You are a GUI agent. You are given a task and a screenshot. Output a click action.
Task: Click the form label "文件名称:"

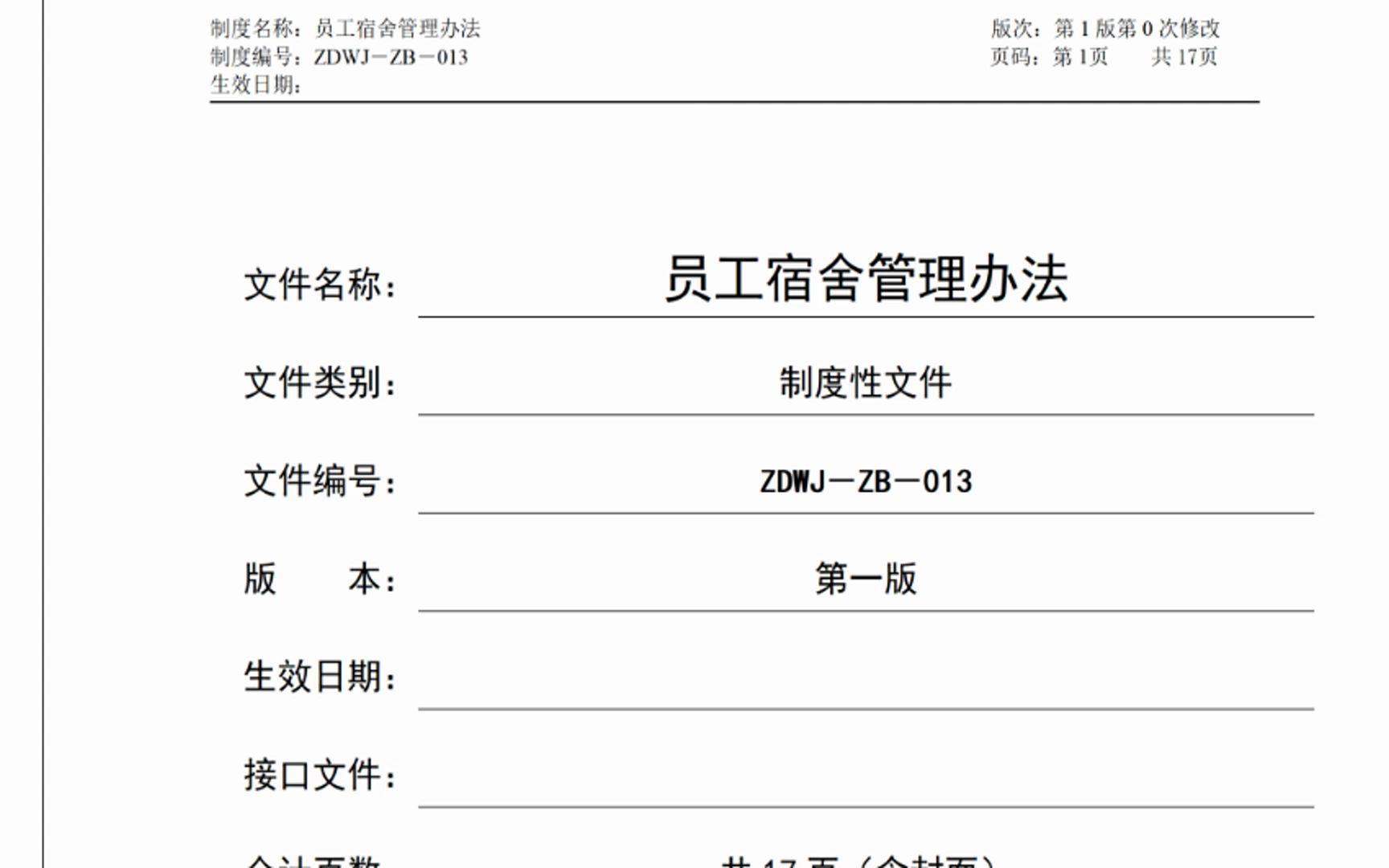click(x=321, y=285)
